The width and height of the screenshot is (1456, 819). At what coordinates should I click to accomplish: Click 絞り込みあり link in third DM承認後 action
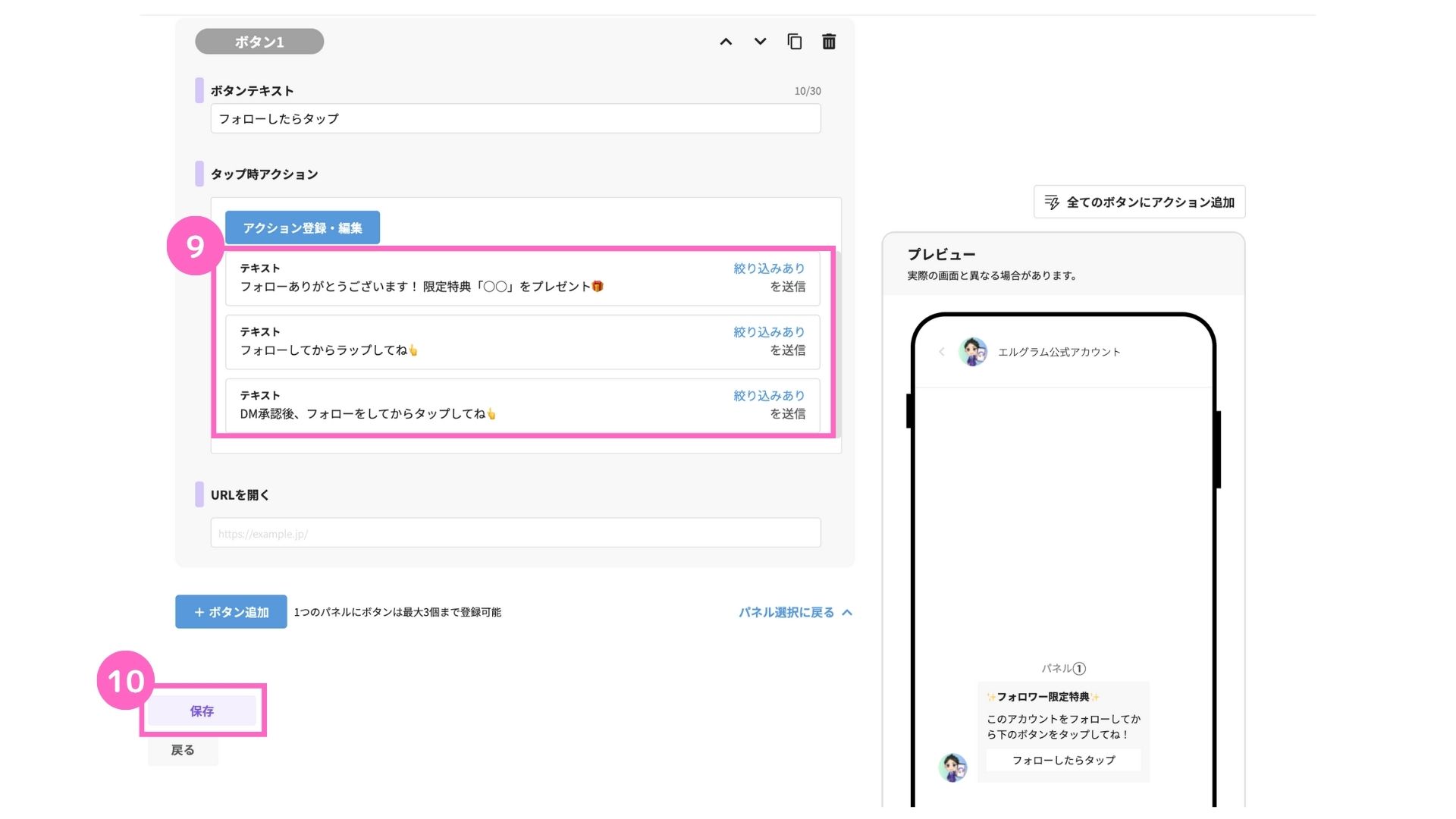tap(768, 396)
